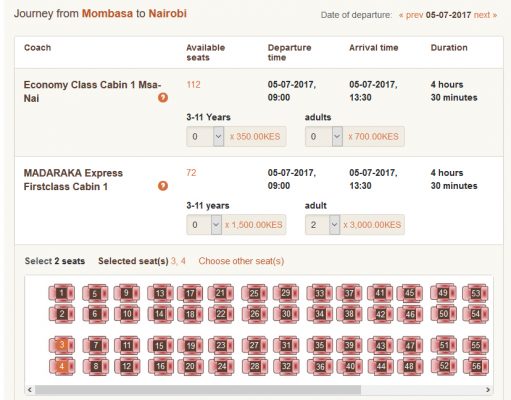This screenshot has width=511, height=400.
Task: Select seat 42 on the seat map
Action: [x=380, y=314]
